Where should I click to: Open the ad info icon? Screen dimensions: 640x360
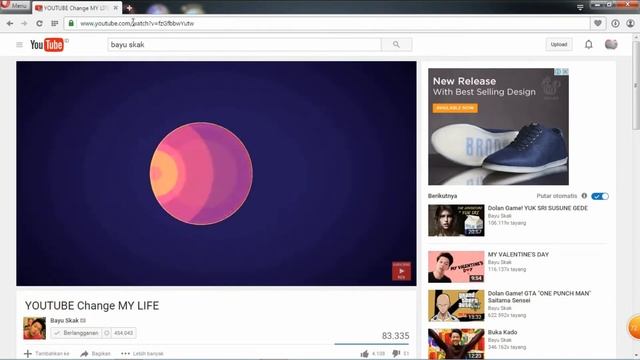coord(558,71)
